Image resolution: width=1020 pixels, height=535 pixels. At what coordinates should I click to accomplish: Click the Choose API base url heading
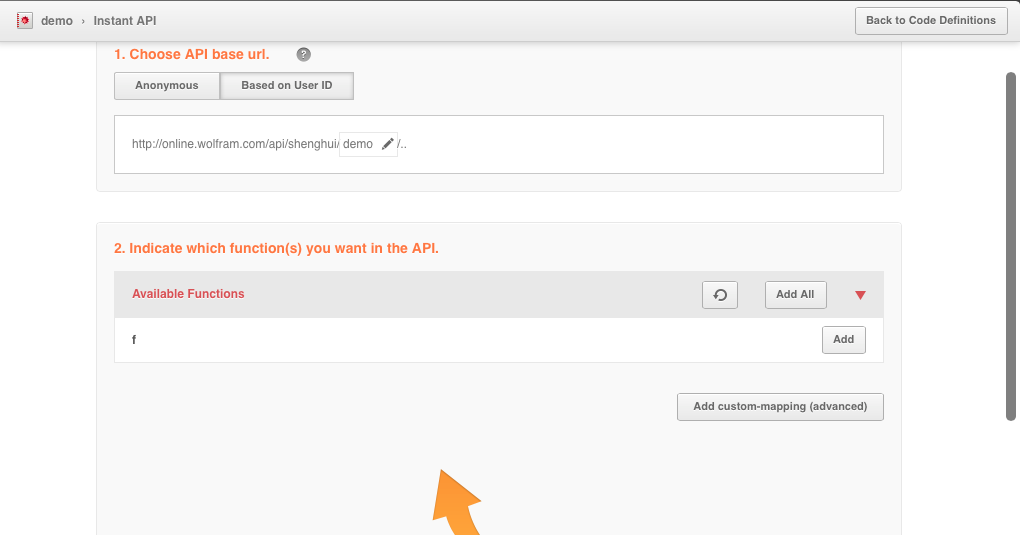[x=192, y=55]
